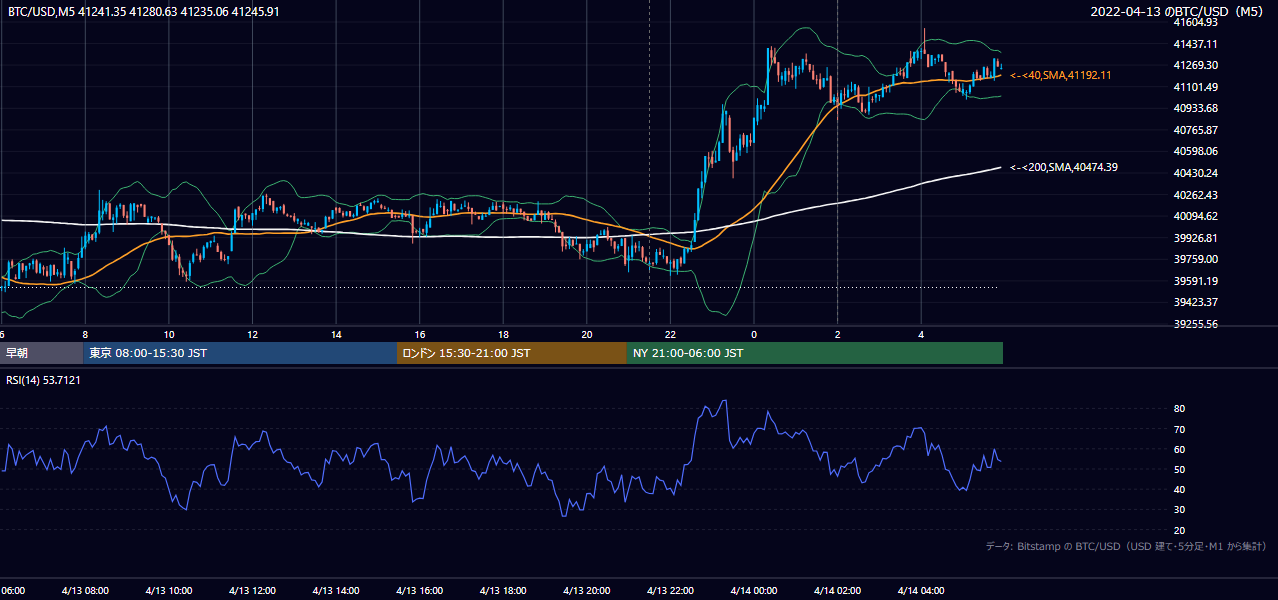1278x600 pixels.
Task: Click the 4/14 04:00 date axis label
Action: click(x=921, y=590)
